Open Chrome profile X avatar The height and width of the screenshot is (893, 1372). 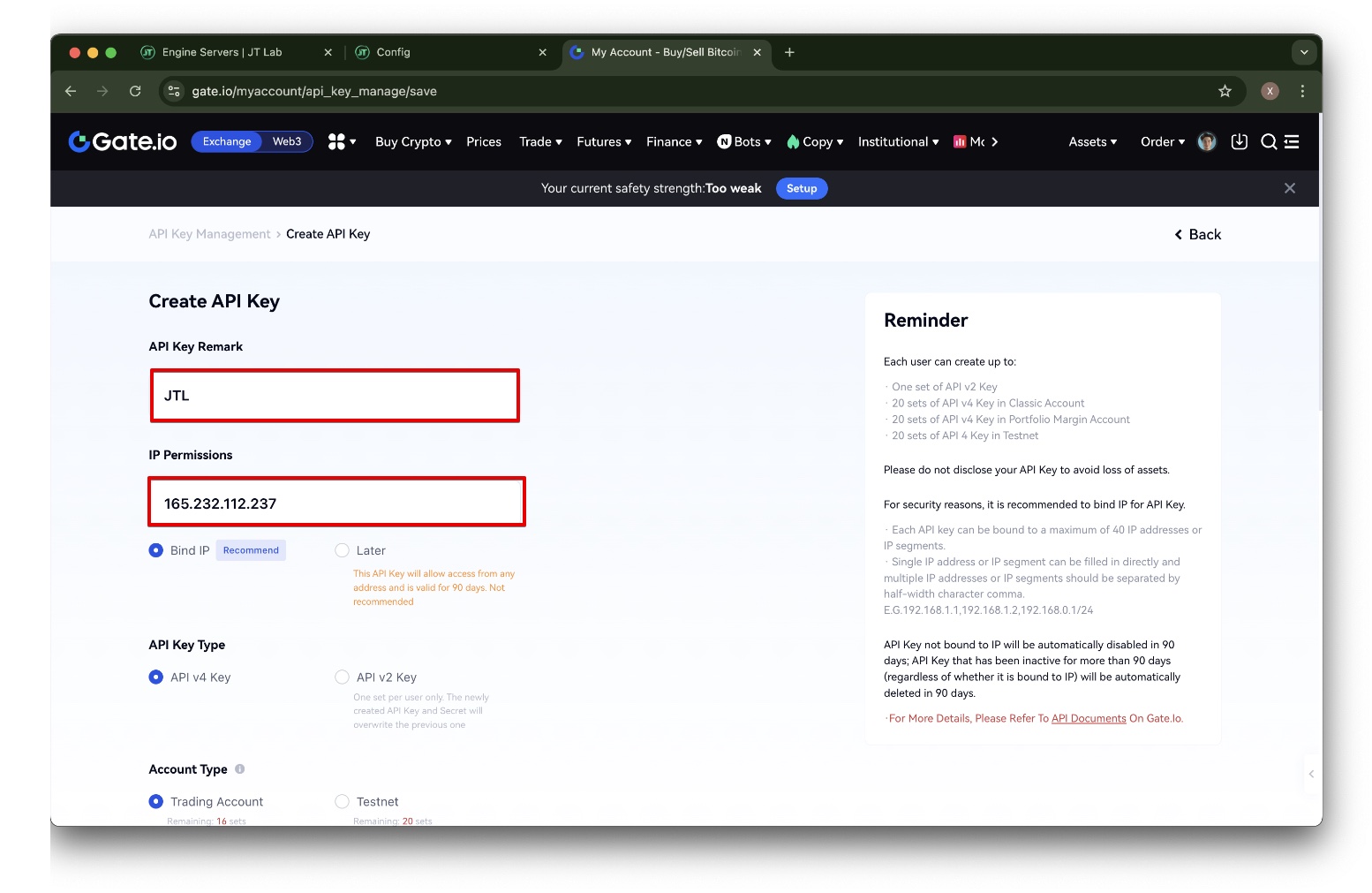[1270, 91]
